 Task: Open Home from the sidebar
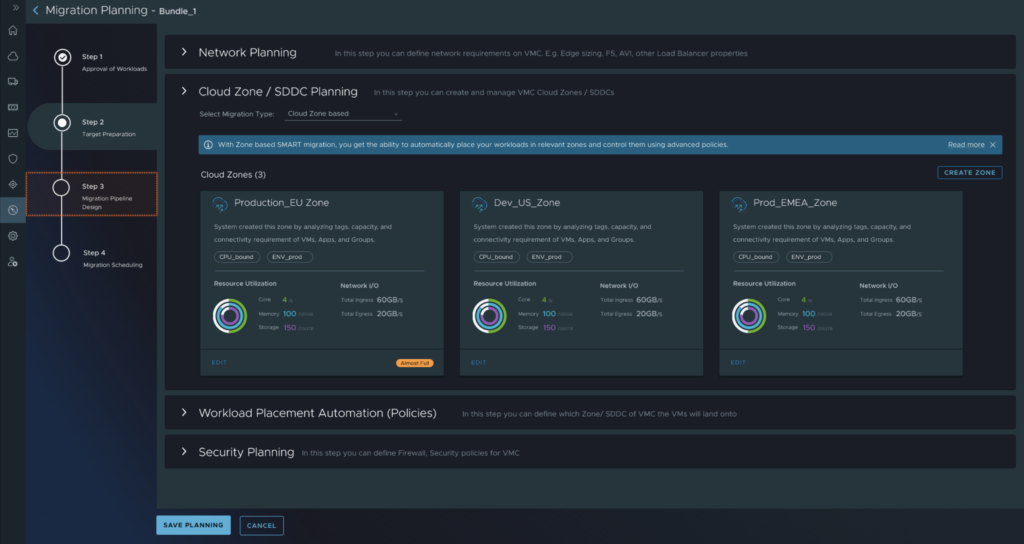(12, 30)
